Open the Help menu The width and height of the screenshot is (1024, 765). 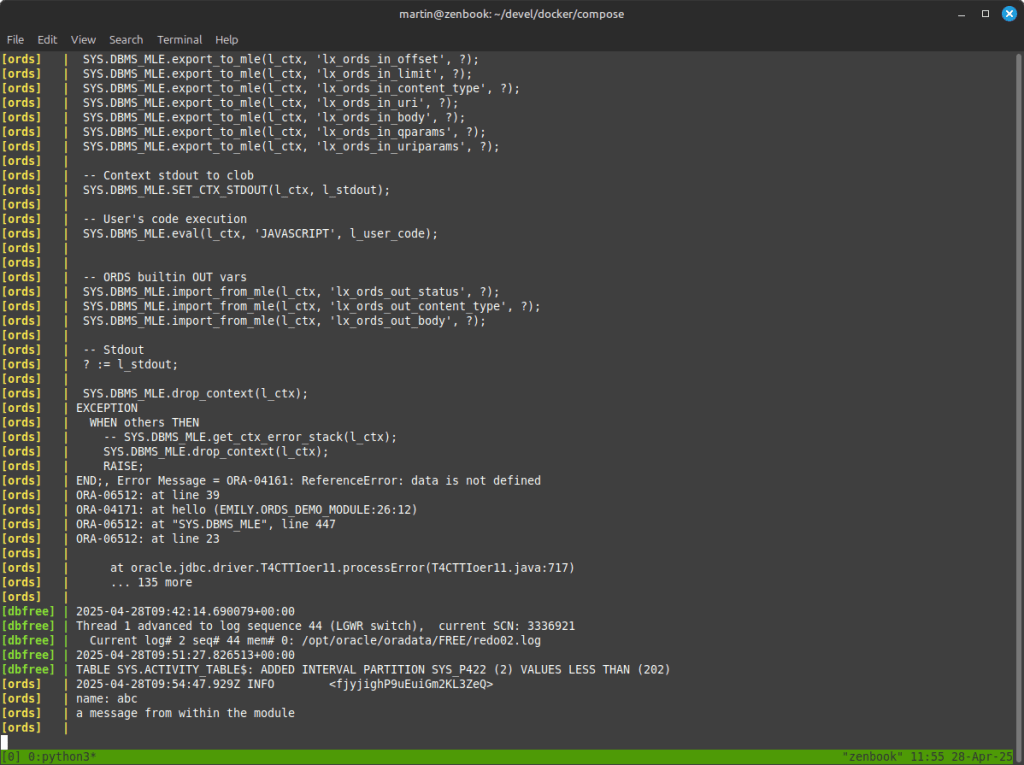(x=227, y=39)
